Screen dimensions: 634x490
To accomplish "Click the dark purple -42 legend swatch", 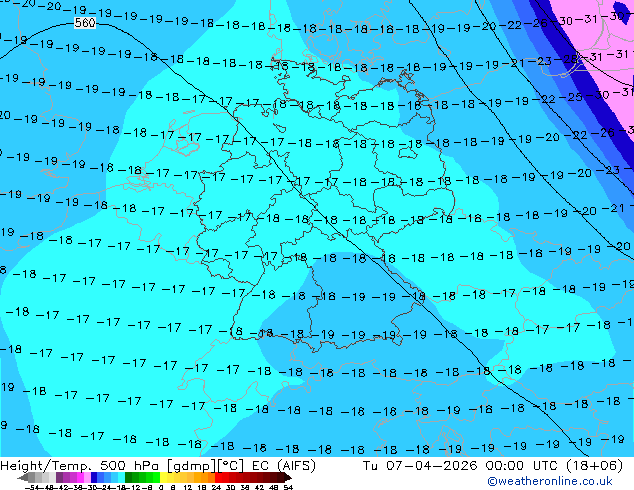I will (59, 477).
